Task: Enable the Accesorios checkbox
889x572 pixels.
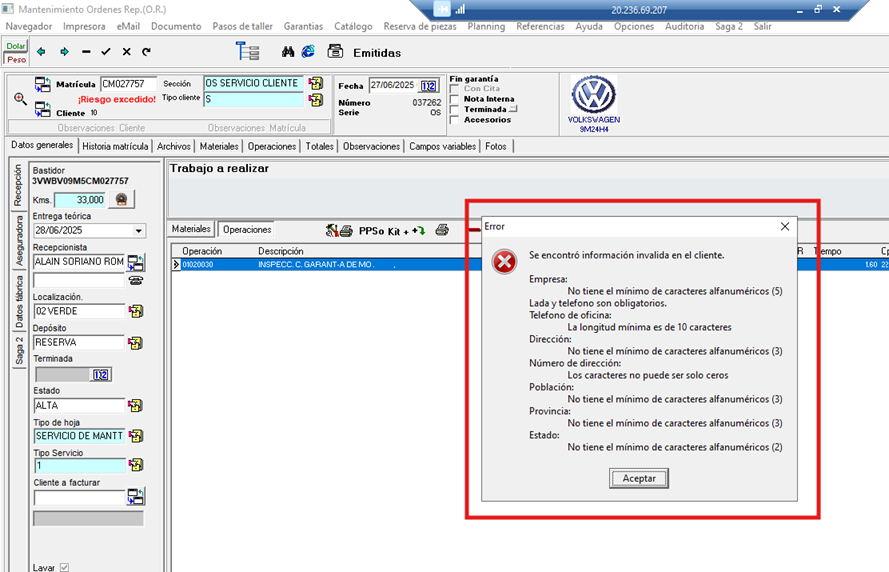Action: coord(456,120)
